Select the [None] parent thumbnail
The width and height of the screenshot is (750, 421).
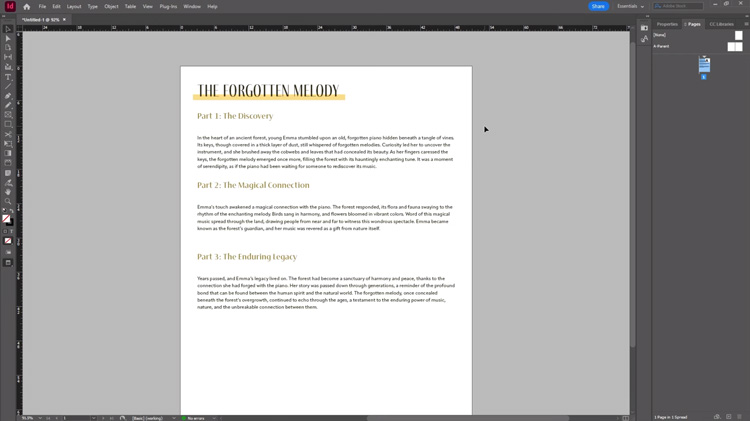tap(739, 35)
